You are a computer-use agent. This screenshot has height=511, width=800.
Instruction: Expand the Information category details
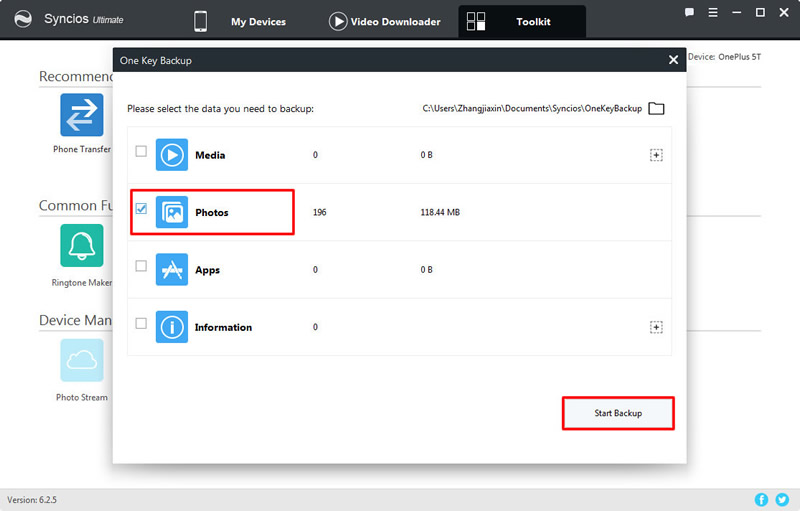pyautogui.click(x=656, y=327)
